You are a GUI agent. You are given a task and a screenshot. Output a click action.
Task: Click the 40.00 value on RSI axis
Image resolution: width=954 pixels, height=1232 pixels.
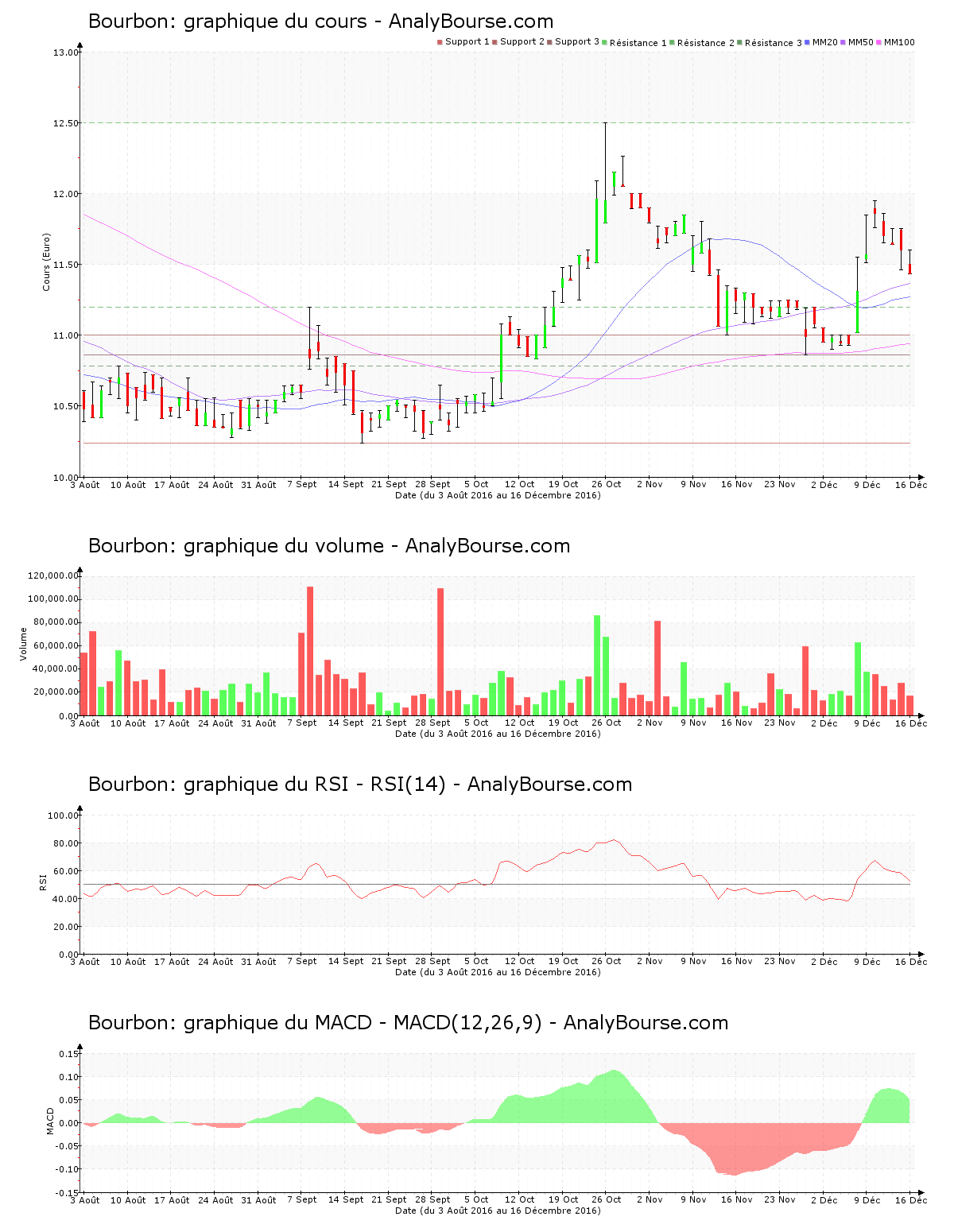pyautogui.click(x=66, y=899)
